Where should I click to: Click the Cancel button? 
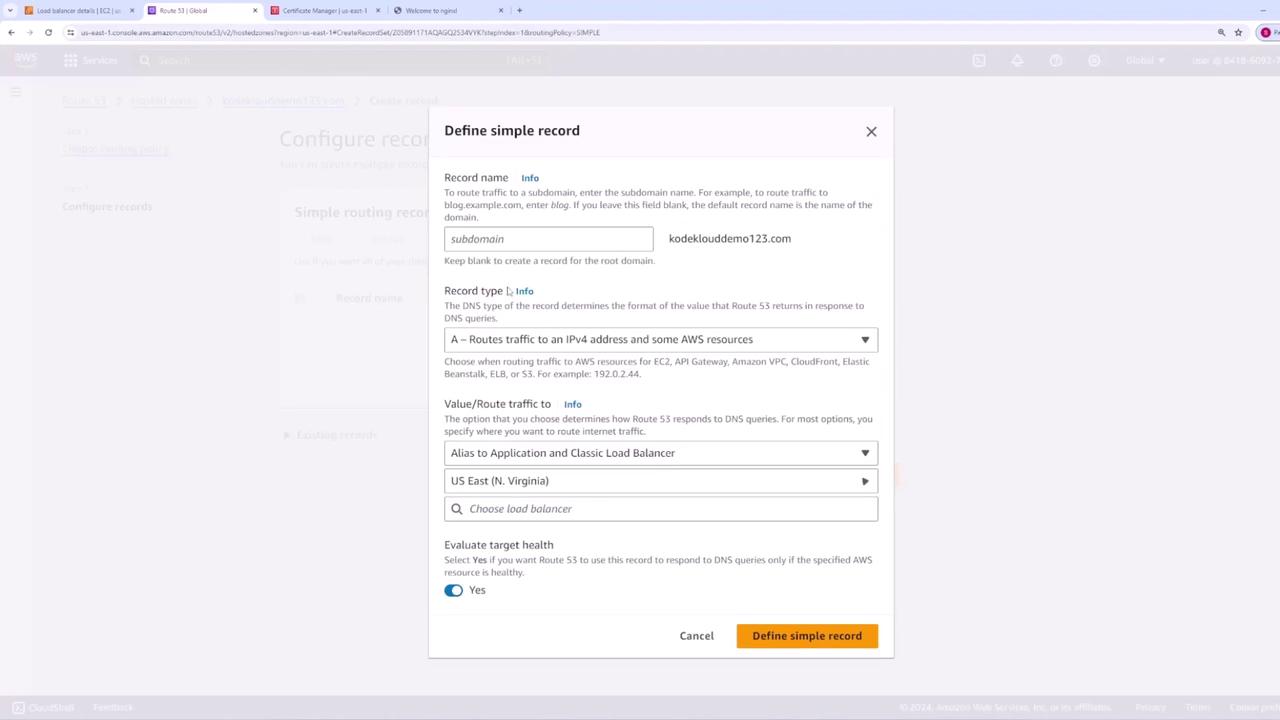(696, 636)
